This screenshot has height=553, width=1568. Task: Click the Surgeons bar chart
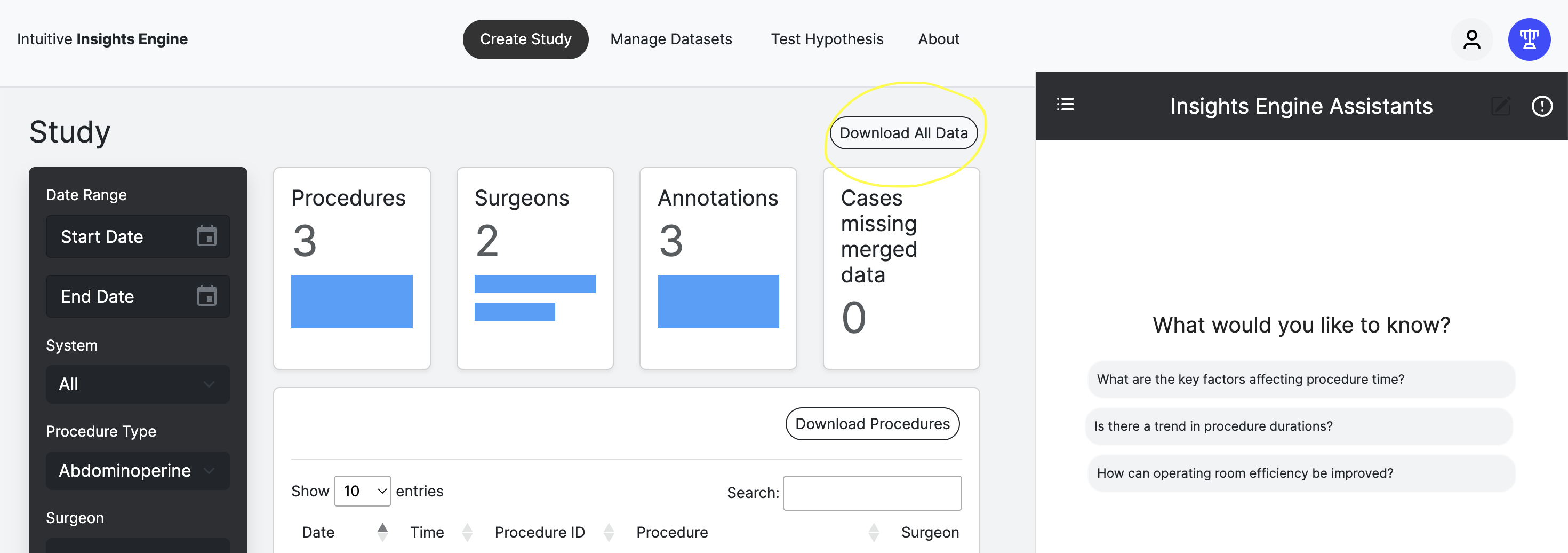[534, 298]
